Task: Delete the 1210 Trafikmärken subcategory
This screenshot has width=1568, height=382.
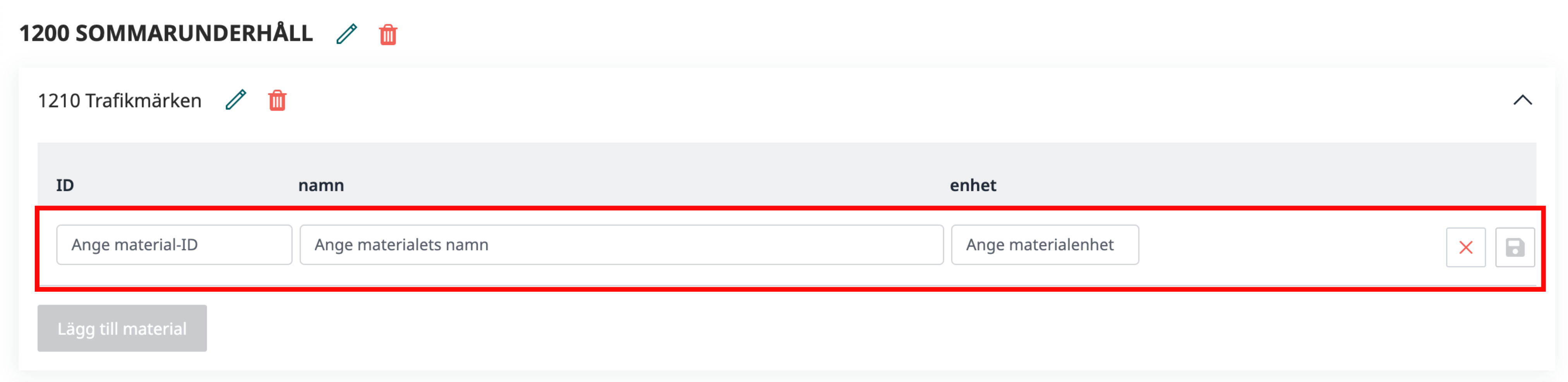Action: (277, 100)
